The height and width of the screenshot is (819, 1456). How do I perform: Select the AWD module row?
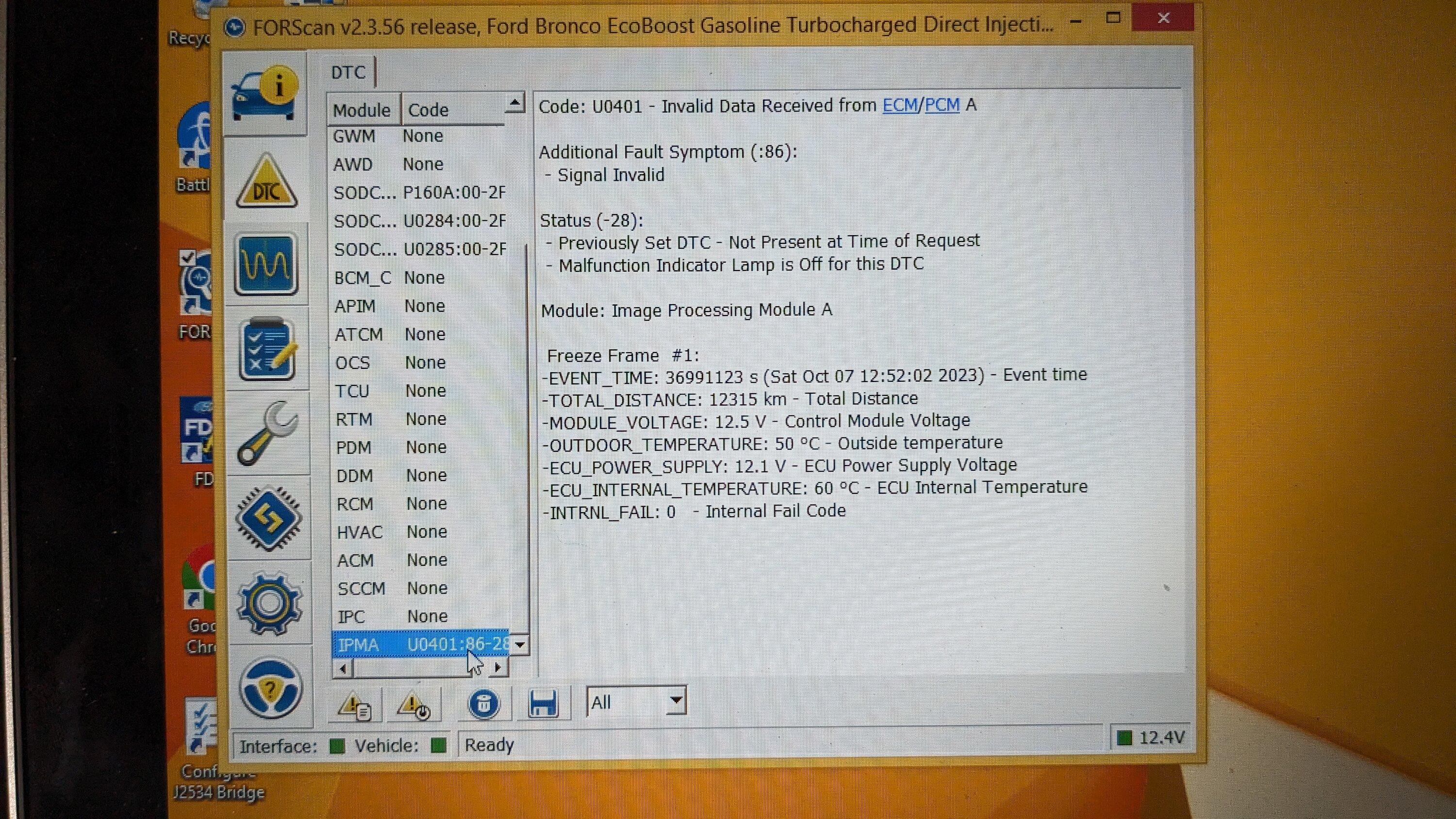419,164
